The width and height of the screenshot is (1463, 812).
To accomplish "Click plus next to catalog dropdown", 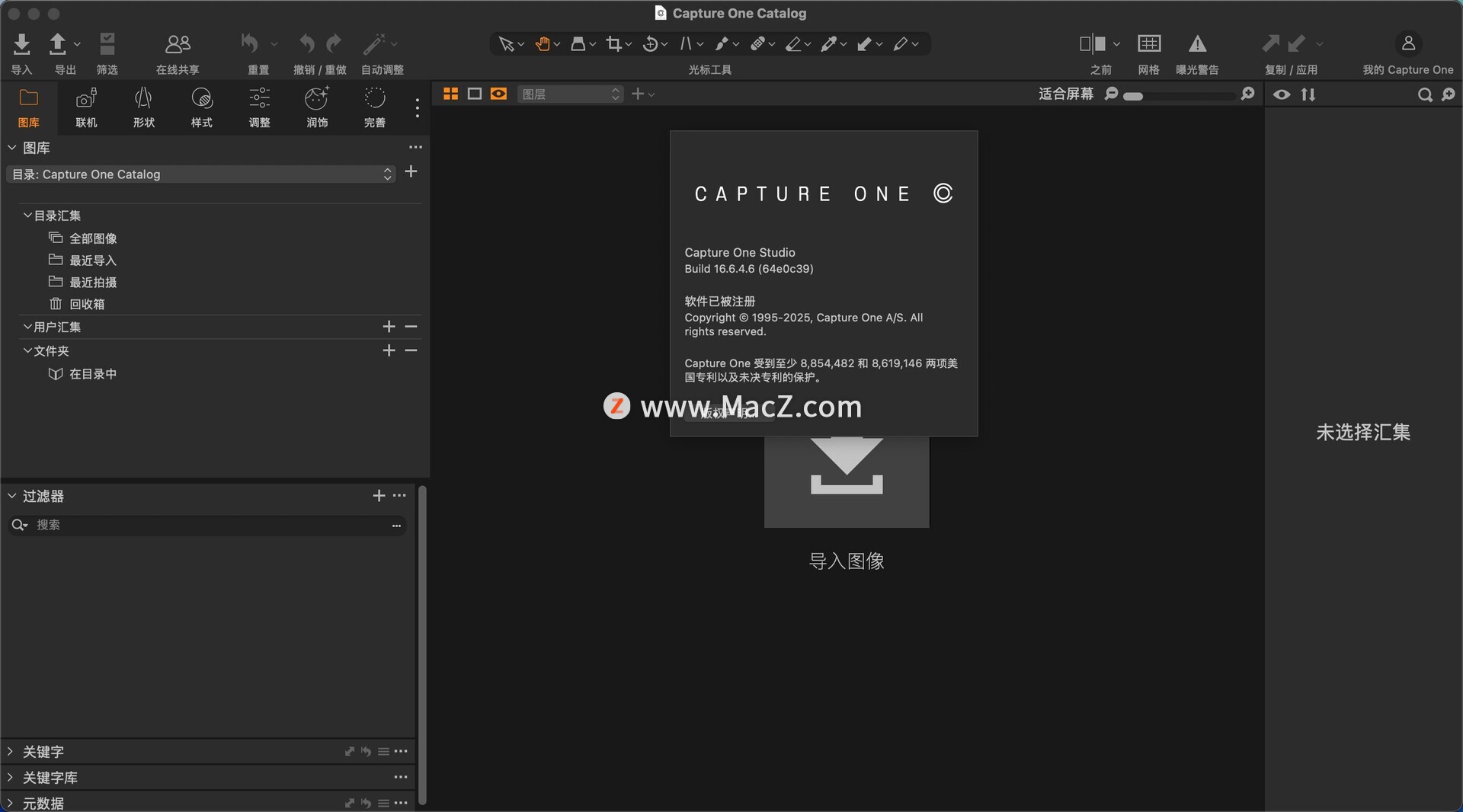I will (x=411, y=172).
